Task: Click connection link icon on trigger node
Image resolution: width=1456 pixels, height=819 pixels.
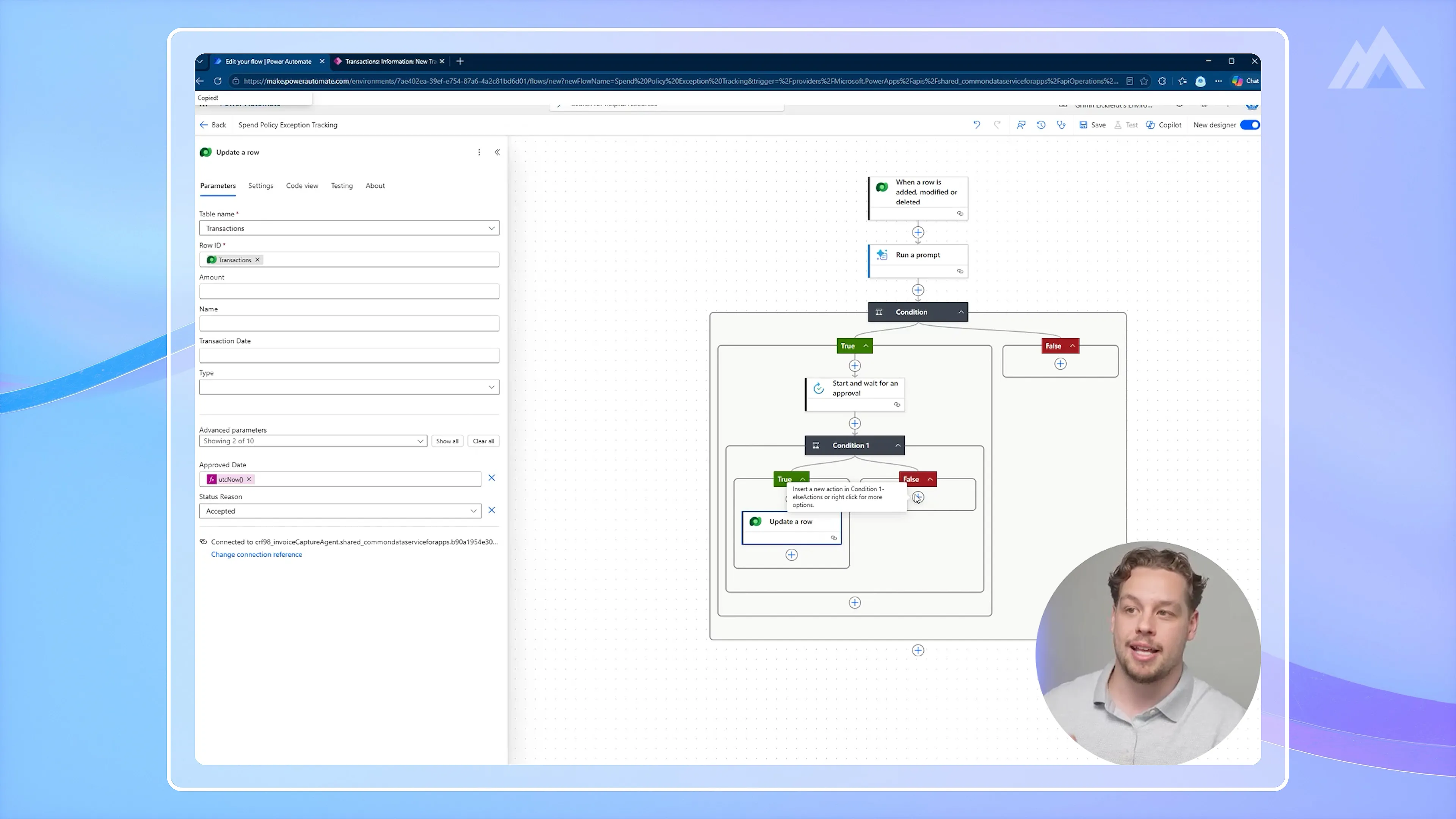Action: (960, 213)
